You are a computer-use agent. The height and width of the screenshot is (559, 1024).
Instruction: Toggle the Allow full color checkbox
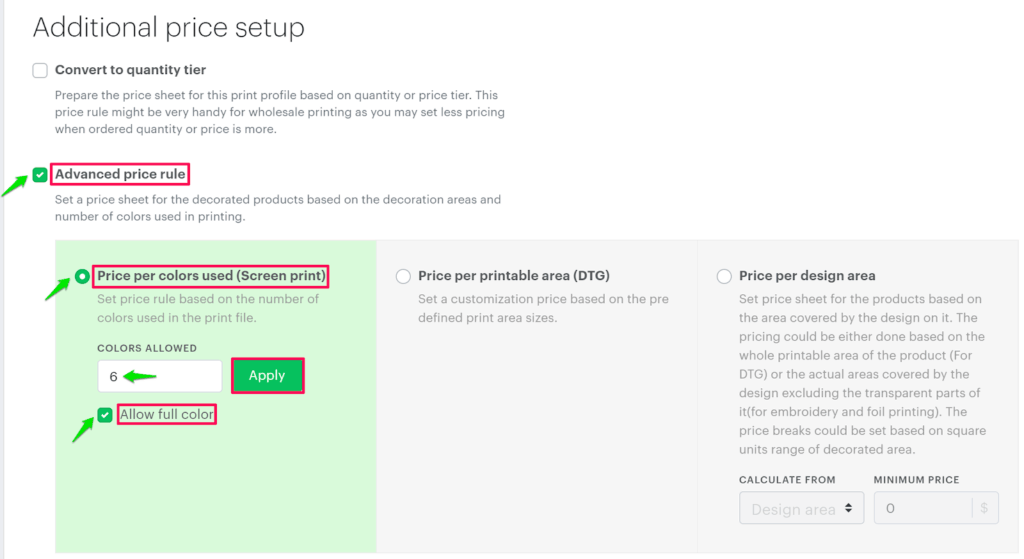pos(105,415)
